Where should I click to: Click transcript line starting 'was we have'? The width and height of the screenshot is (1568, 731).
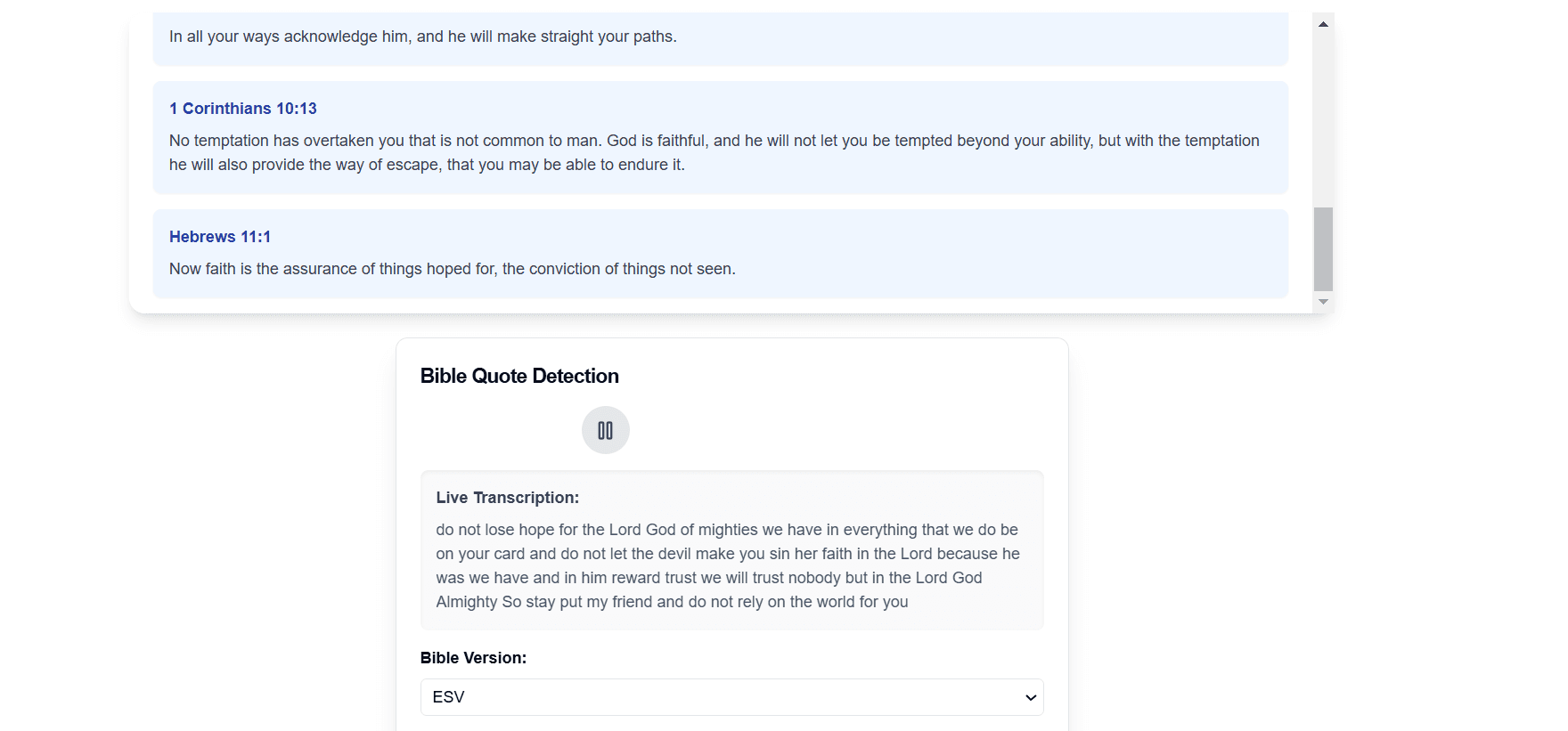pos(708,578)
